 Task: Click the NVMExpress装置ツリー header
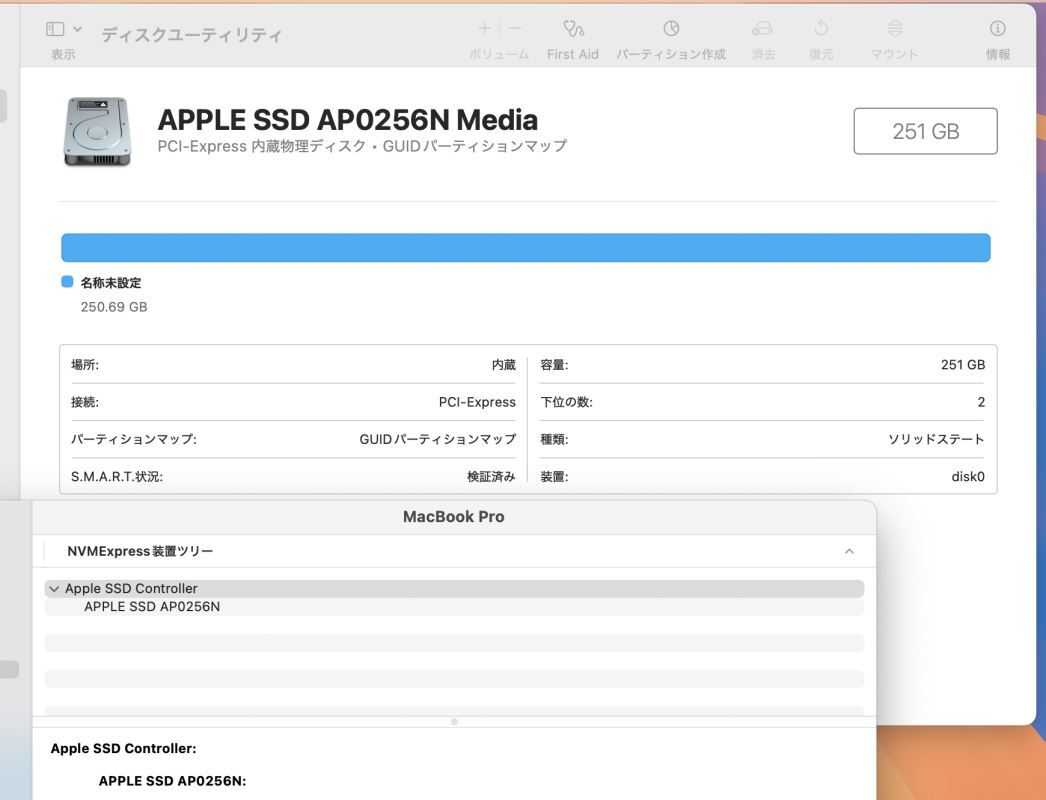[140, 551]
